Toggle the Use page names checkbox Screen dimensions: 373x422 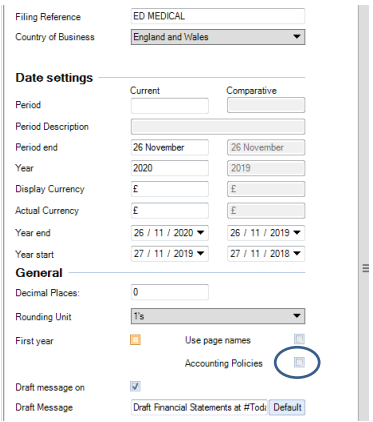299,339
